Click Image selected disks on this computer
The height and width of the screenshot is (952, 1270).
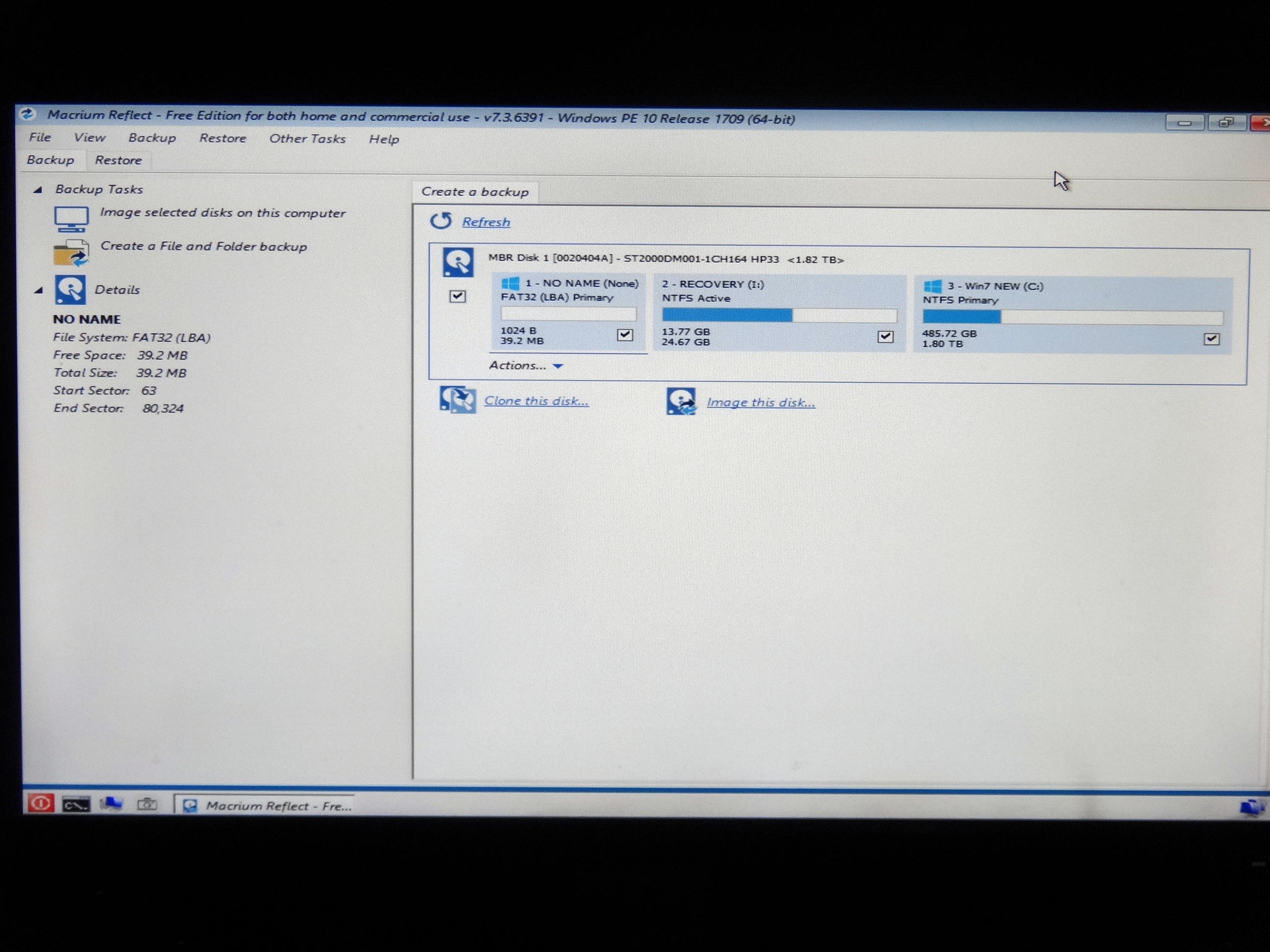(x=223, y=213)
